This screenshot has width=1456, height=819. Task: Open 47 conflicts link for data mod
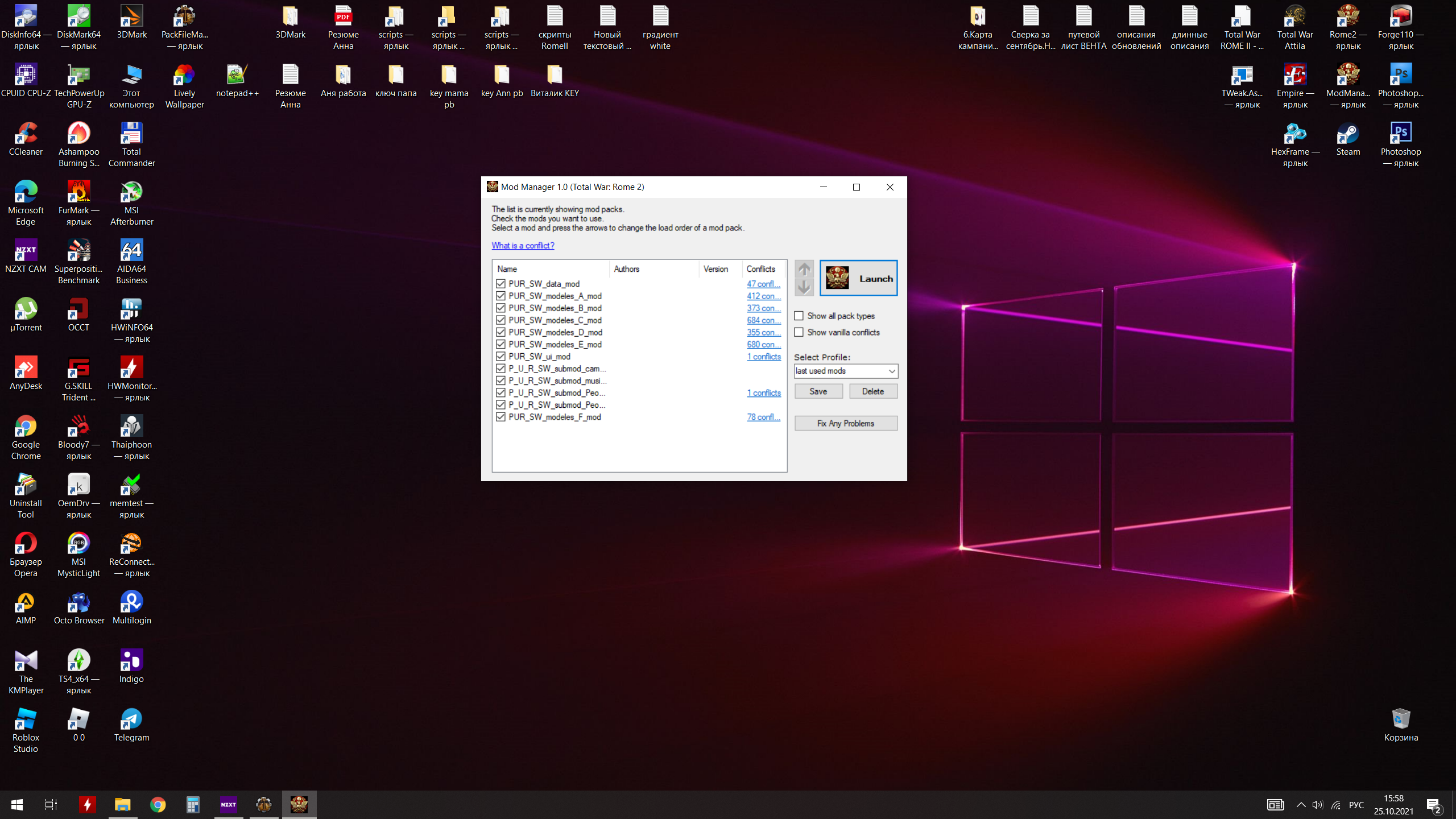coord(763,284)
